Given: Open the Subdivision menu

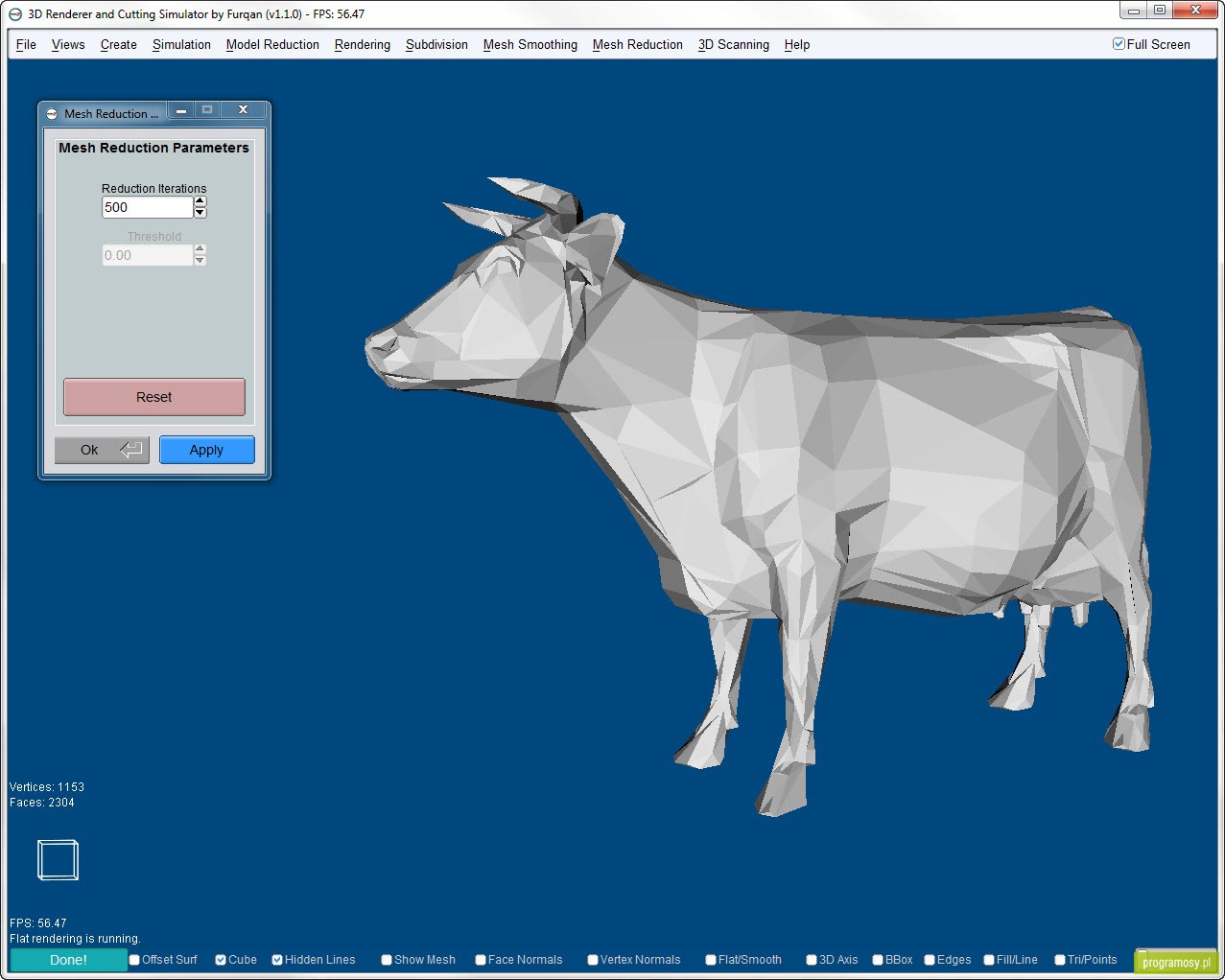Looking at the screenshot, I should [436, 44].
